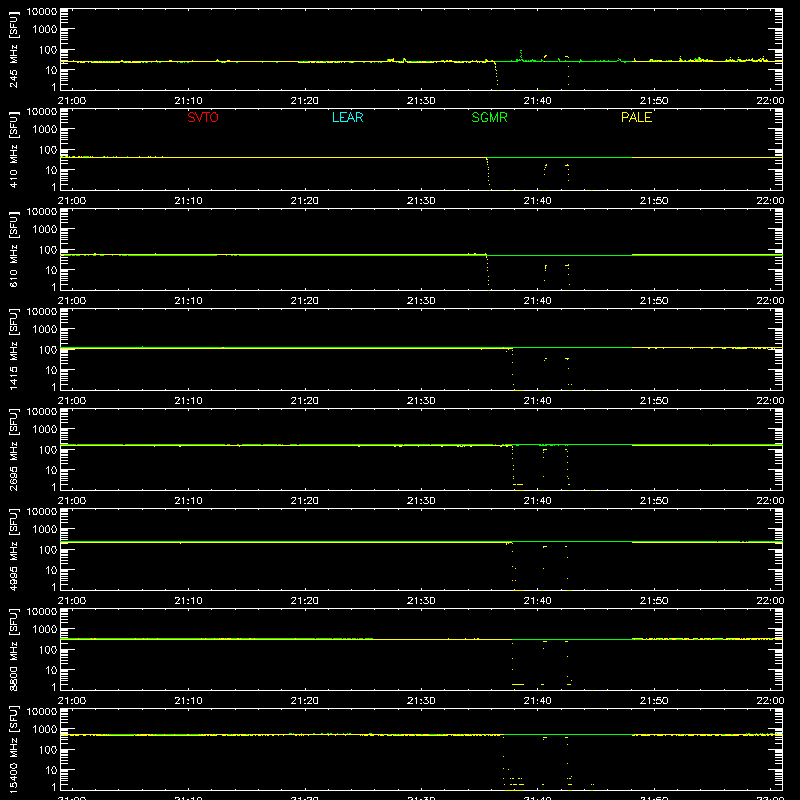Click the green SGMR station label
The height and width of the screenshot is (800, 800).
coord(489,117)
